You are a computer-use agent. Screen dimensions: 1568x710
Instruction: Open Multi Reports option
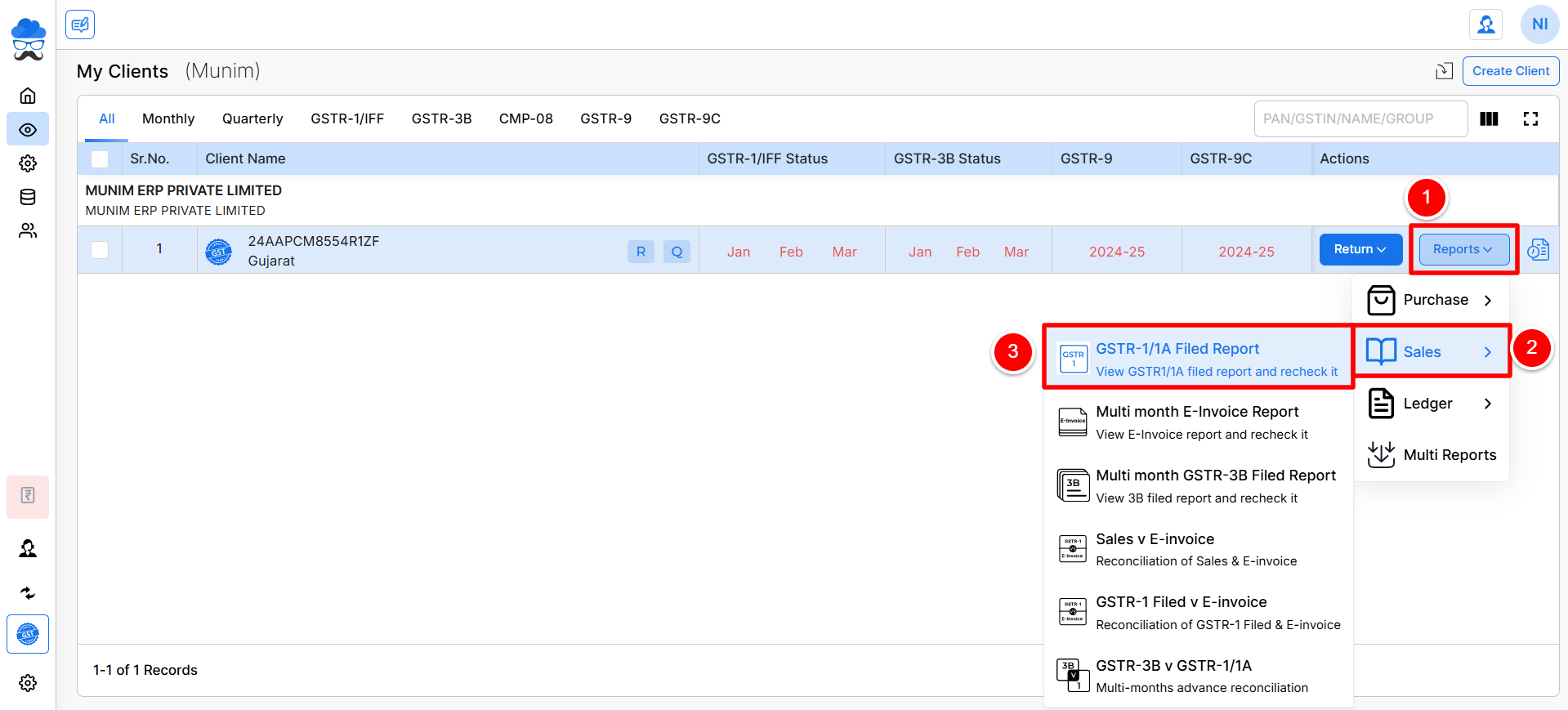(1432, 455)
